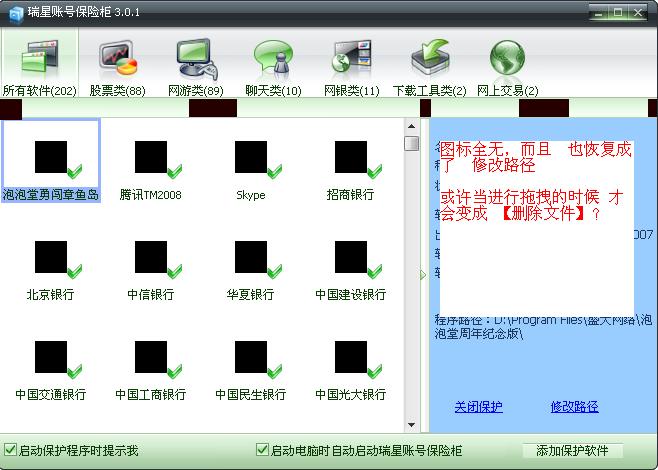
Task: Open the 所有软件(202) category
Action: click(x=39, y=63)
